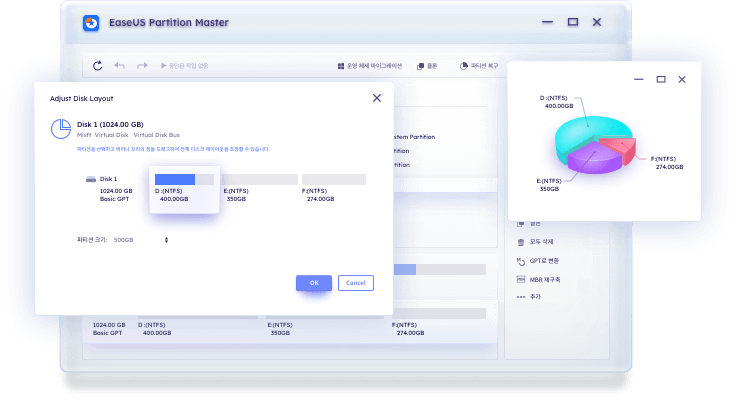This screenshot has height=400, width=736.
Task: Click the clone (클론) toolbar icon
Action: coord(426,66)
